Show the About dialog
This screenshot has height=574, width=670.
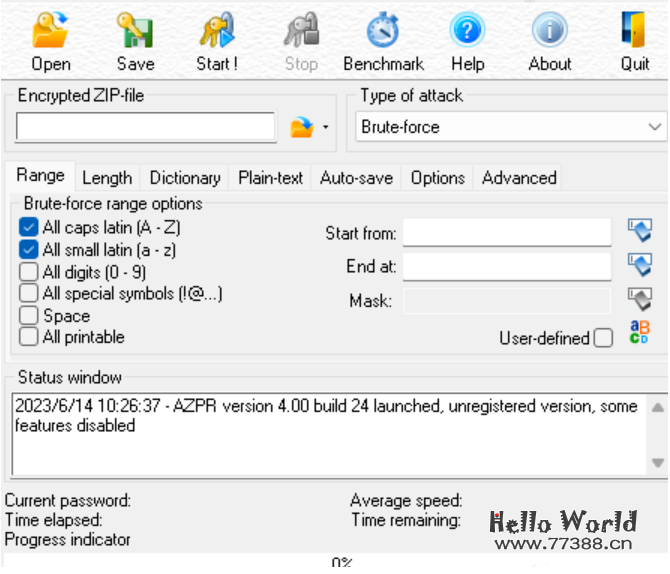(549, 32)
